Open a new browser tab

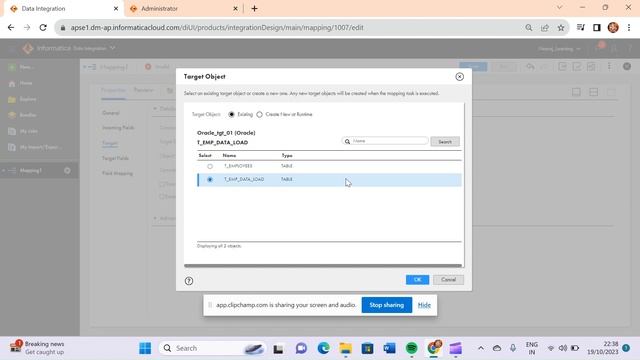(x=254, y=9)
